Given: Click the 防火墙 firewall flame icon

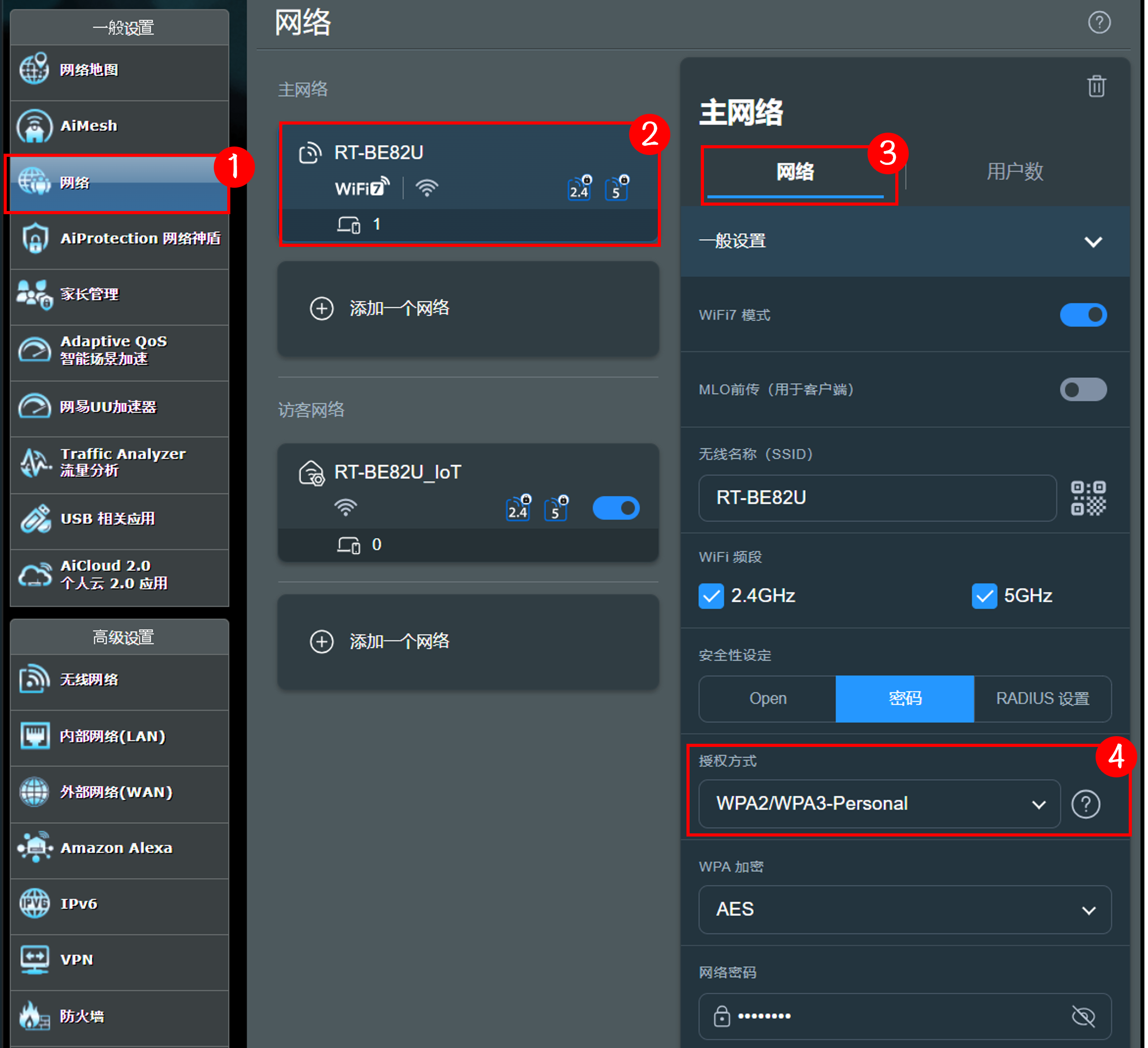Looking at the screenshot, I should click(34, 1016).
